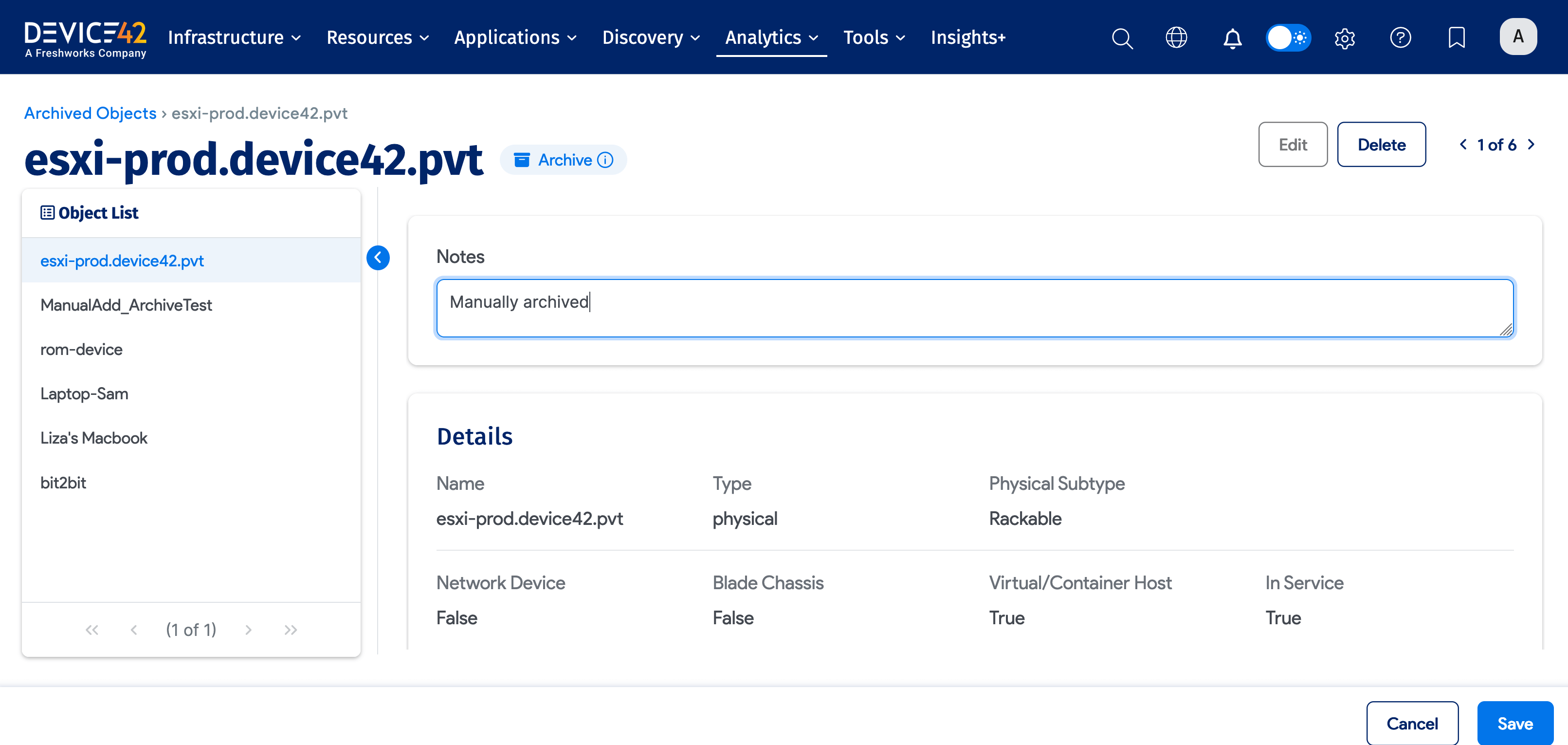Click the Archived Objects breadcrumb link
This screenshot has height=745, width=1568.
[x=90, y=113]
